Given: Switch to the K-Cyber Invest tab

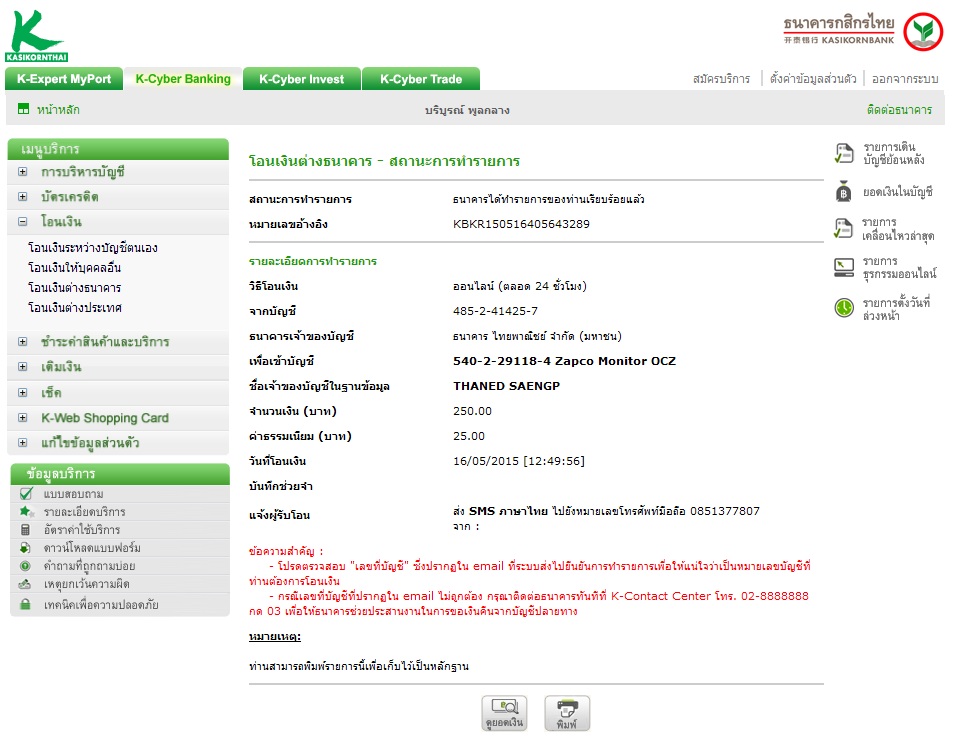Looking at the screenshot, I should [x=302, y=79].
